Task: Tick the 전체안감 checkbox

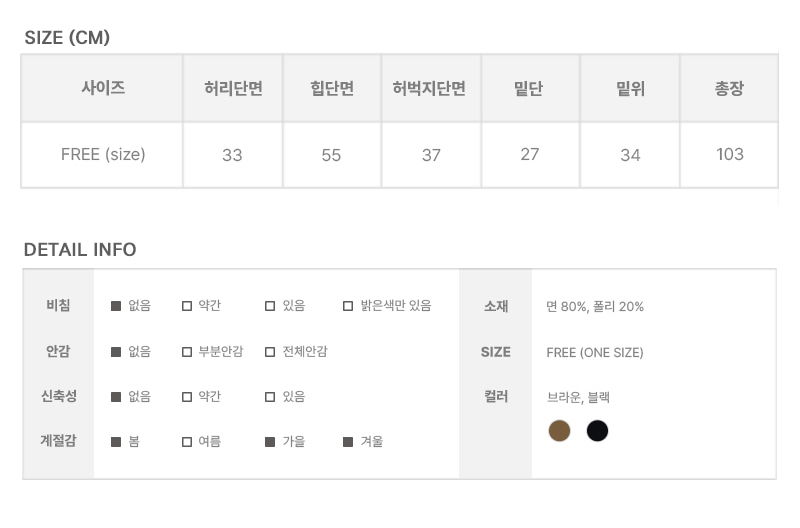Action: [x=270, y=352]
